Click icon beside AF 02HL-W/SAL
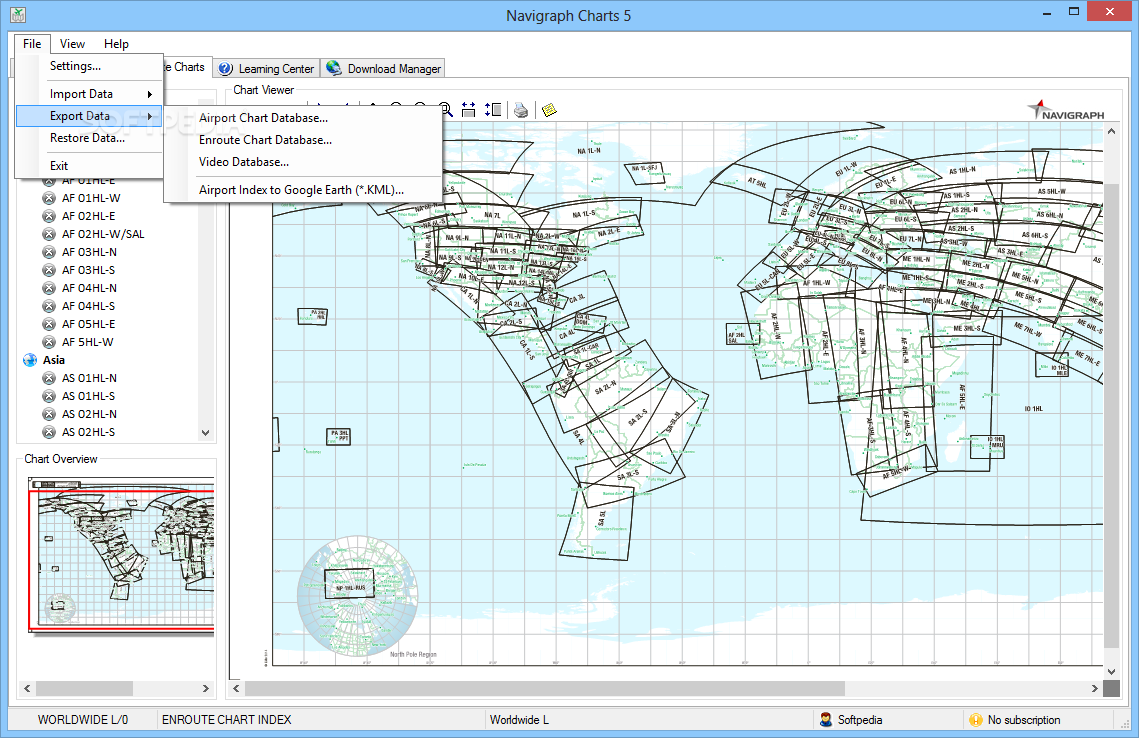Viewport: 1139px width, 738px height. click(x=49, y=234)
